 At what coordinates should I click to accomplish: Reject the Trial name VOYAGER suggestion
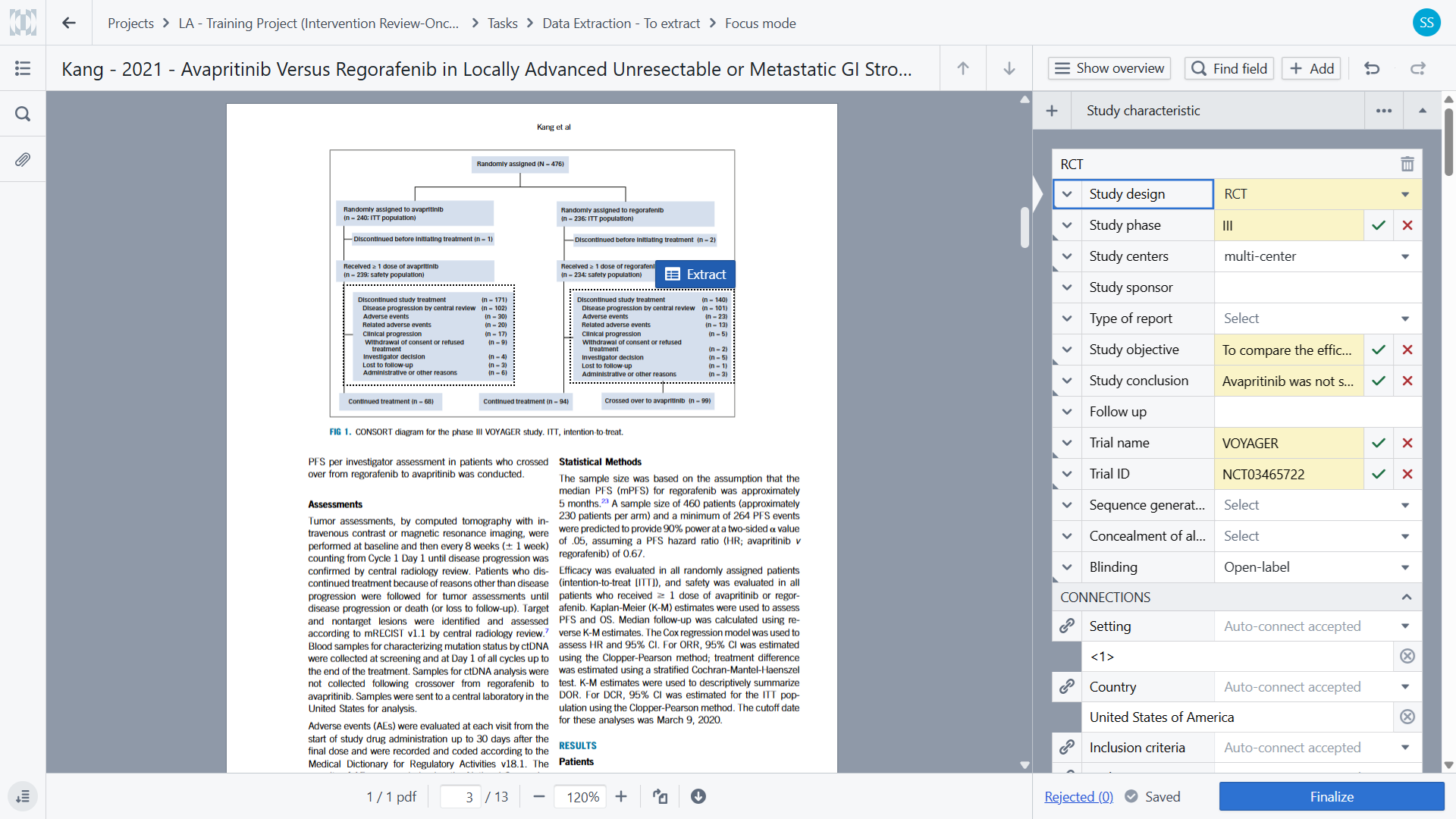1407,443
